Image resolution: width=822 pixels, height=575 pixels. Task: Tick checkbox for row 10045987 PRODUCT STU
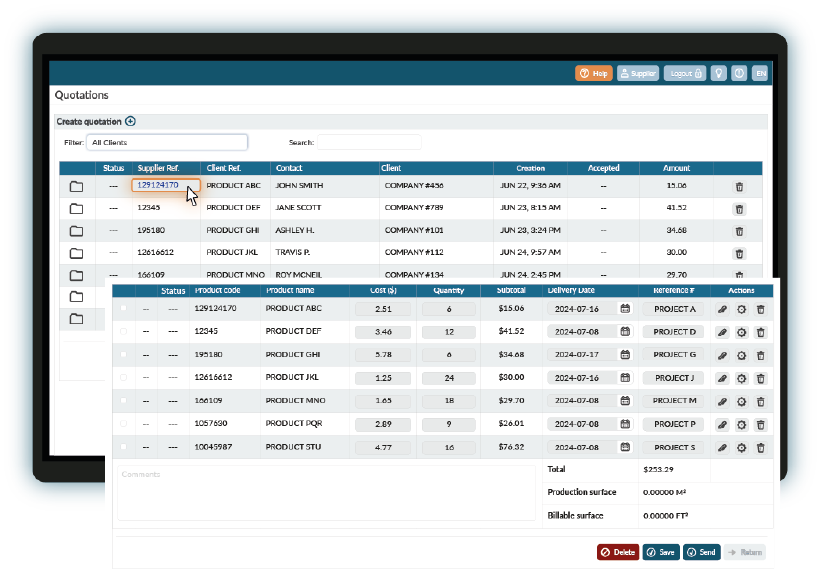123,447
